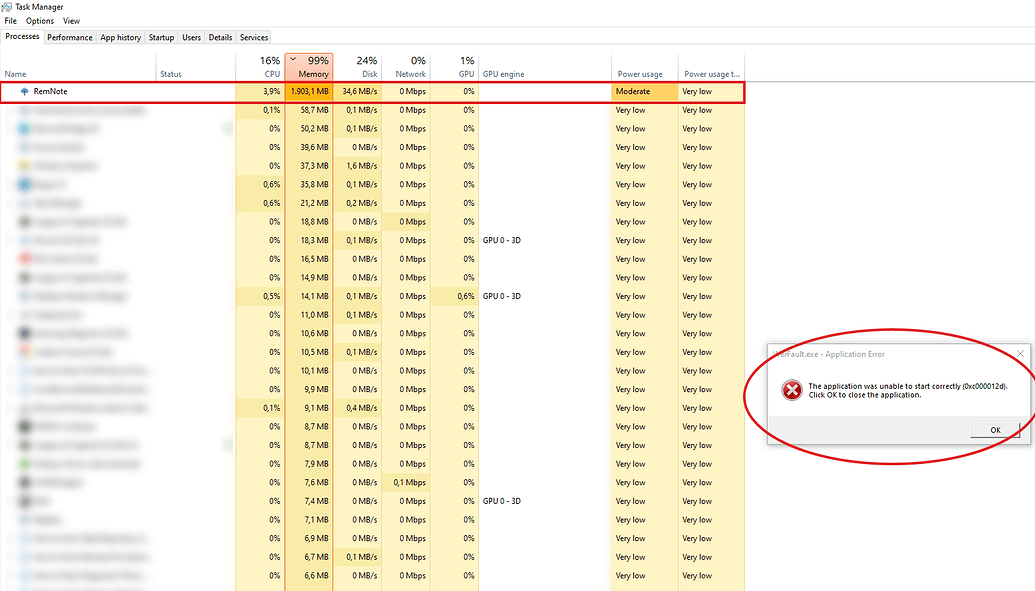Switch to the Performance tab
Viewport: 1035px width, 591px height.
click(69, 37)
